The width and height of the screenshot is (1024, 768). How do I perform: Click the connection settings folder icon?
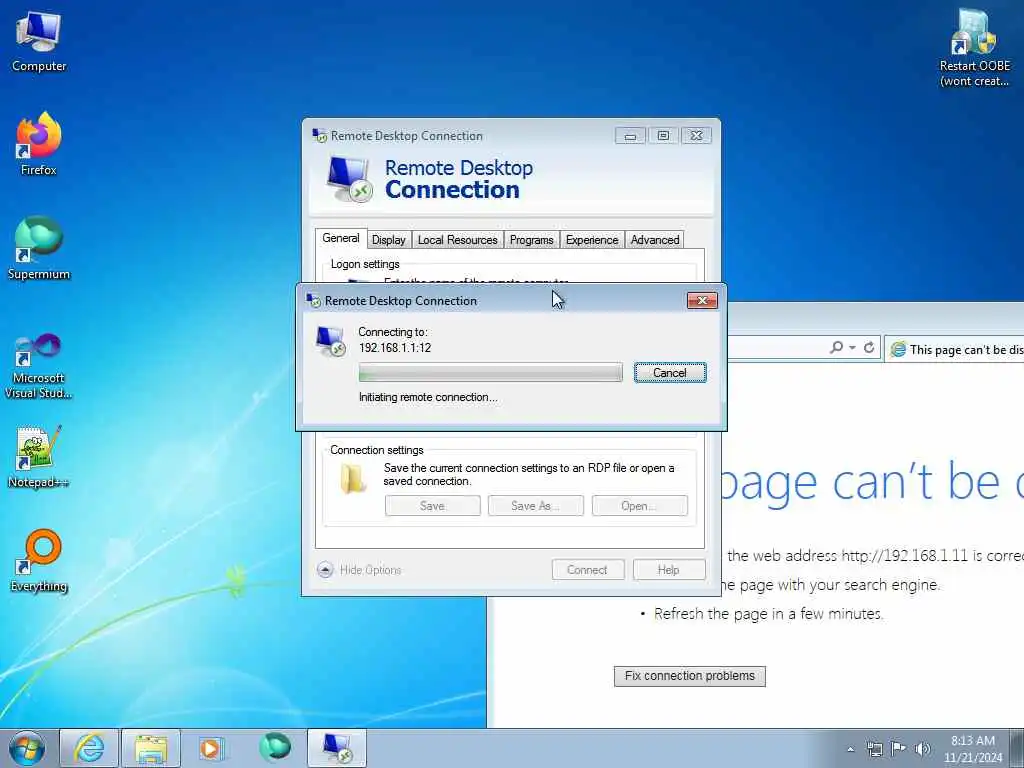click(353, 479)
